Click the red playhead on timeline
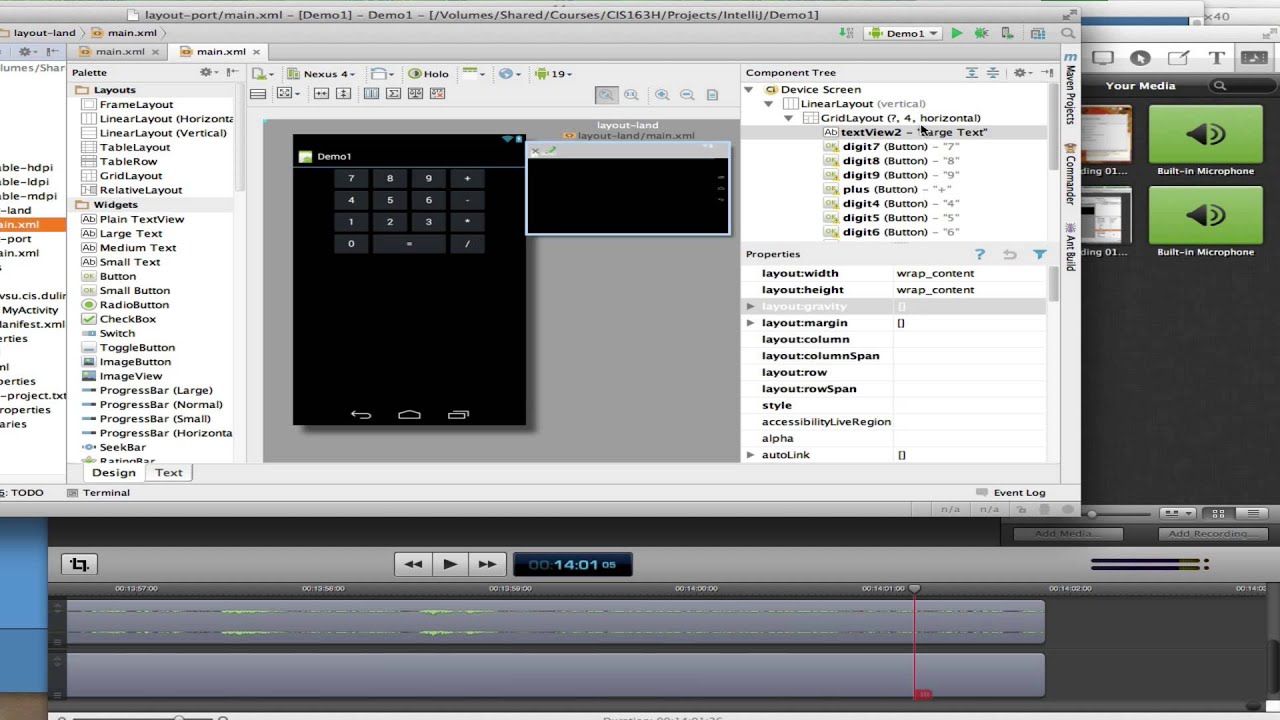The height and width of the screenshot is (720, 1280). [x=914, y=589]
